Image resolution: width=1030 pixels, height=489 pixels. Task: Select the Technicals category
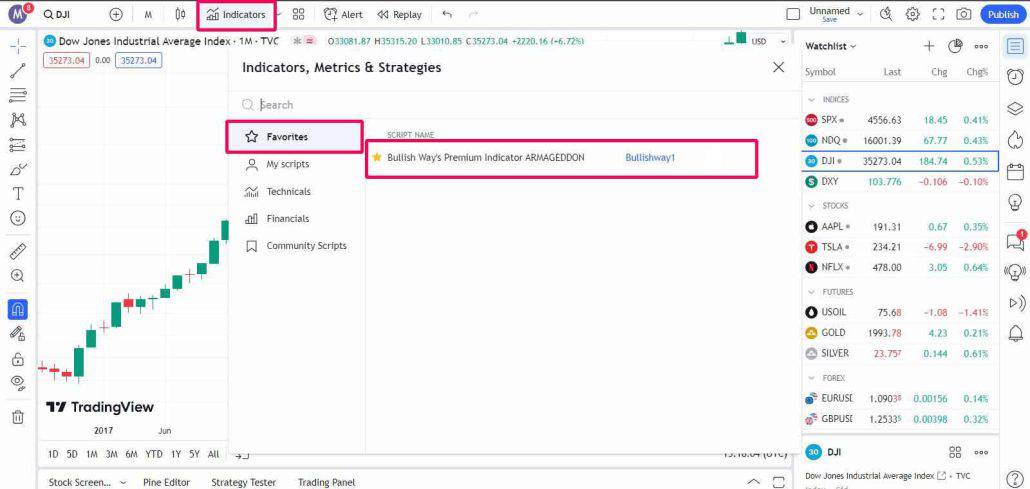(x=294, y=192)
